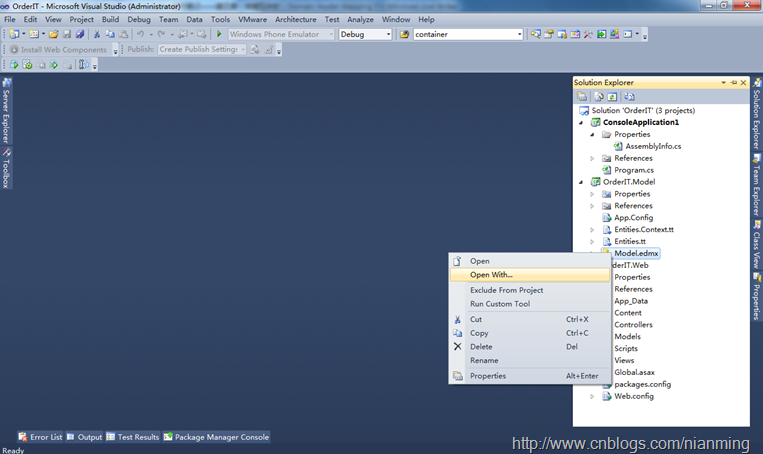The height and width of the screenshot is (454, 763).
Task: Open the Analyze menu
Action: pos(360,19)
